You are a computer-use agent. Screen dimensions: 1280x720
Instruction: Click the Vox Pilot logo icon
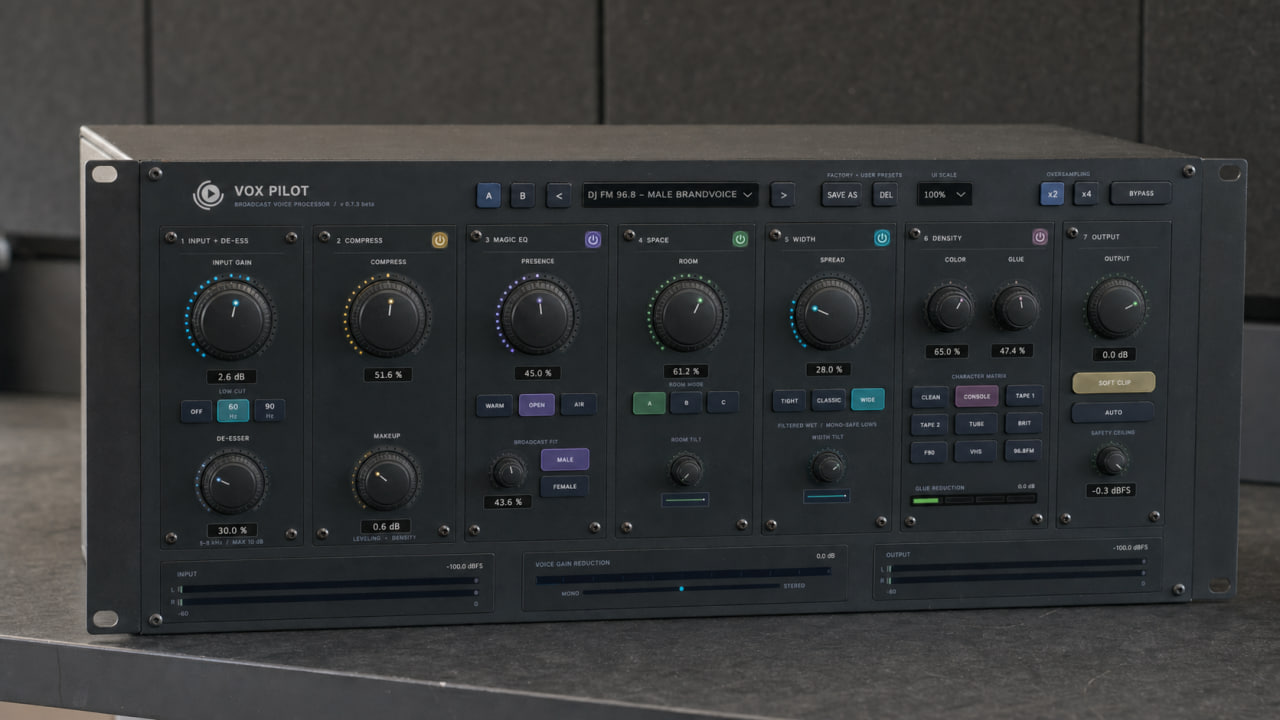click(208, 194)
